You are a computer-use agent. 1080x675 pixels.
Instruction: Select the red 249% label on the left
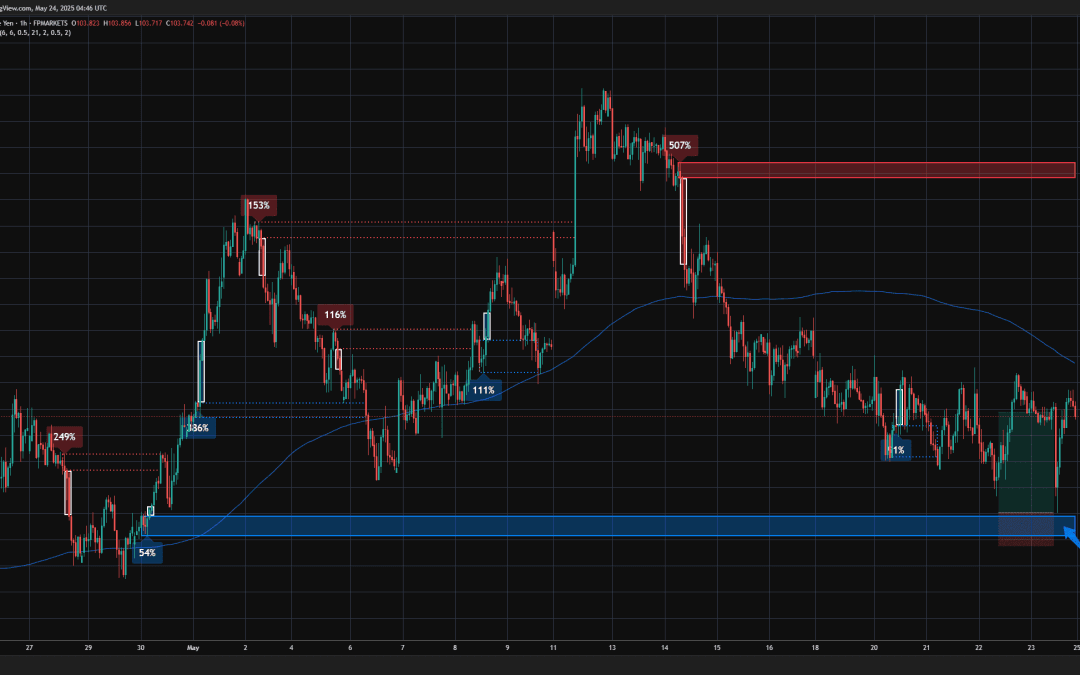click(x=67, y=436)
